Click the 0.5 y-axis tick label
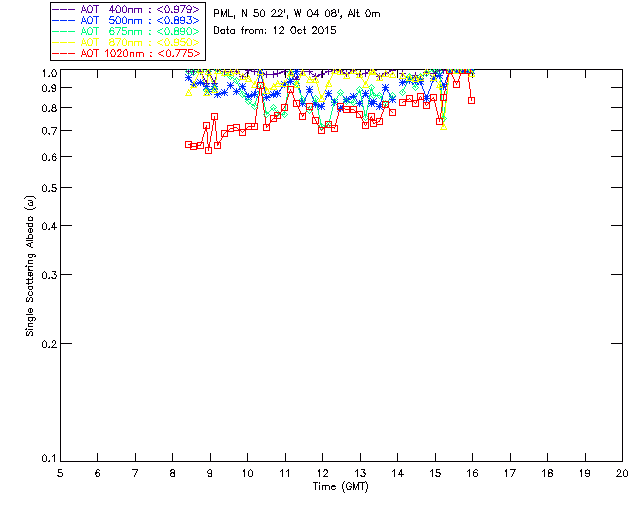Image resolution: width=640 pixels, height=512 pixels. pyautogui.click(x=49, y=188)
